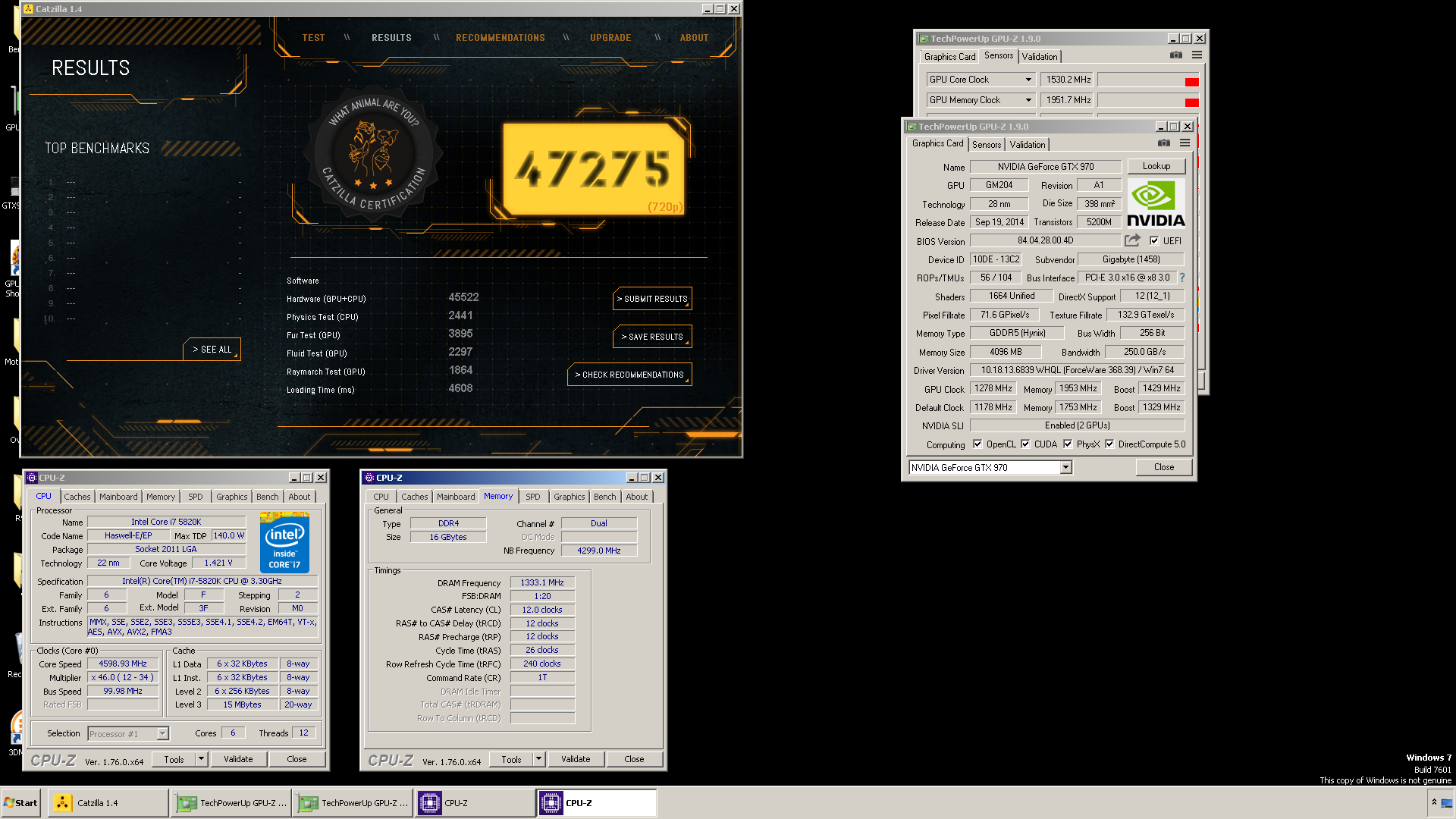This screenshot has height=819, width=1456.
Task: Click the SUBMIT RESULTS button
Action: point(652,299)
